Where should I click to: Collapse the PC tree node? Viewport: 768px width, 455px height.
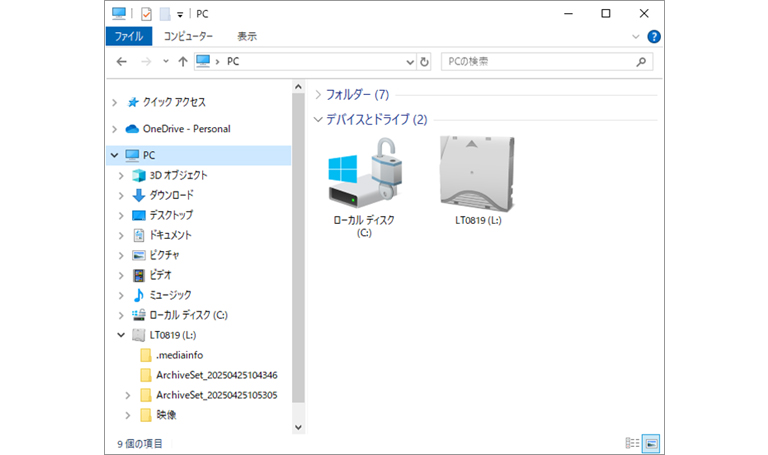(x=115, y=155)
